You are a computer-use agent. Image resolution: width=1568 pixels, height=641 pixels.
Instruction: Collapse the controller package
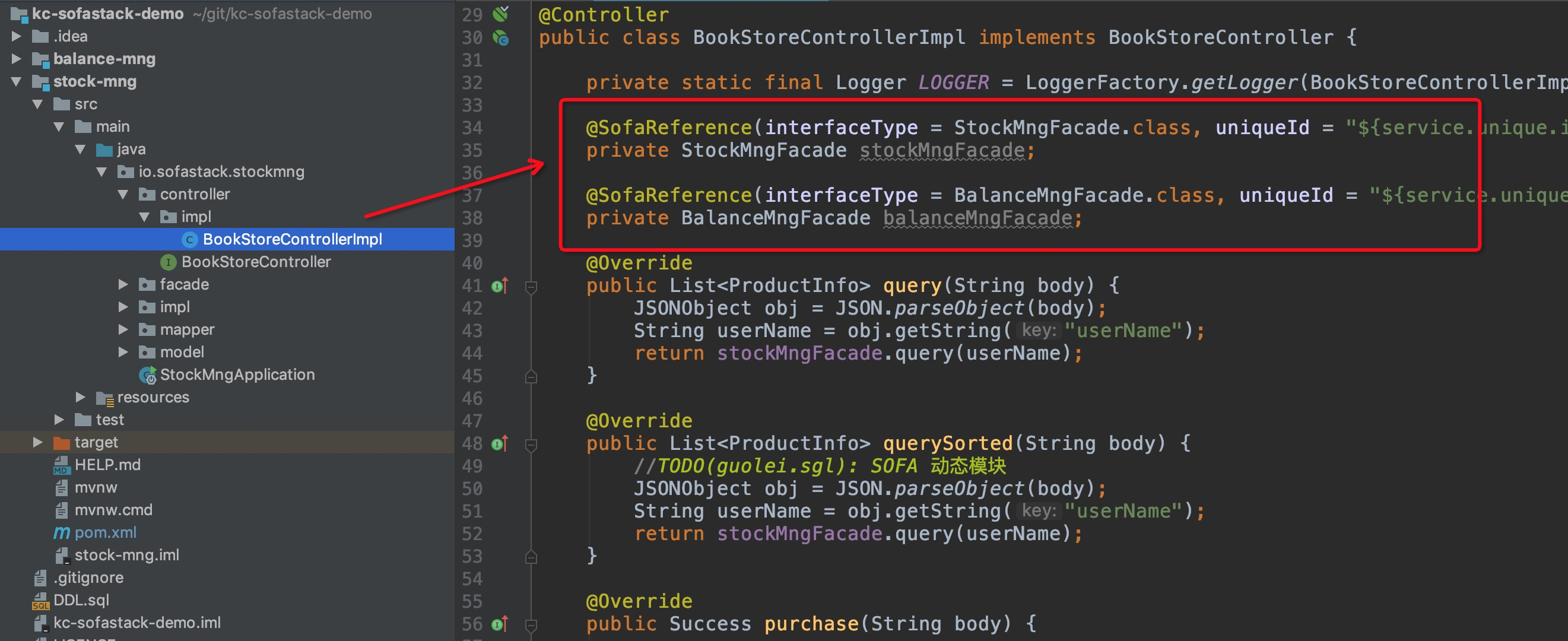[x=123, y=195]
